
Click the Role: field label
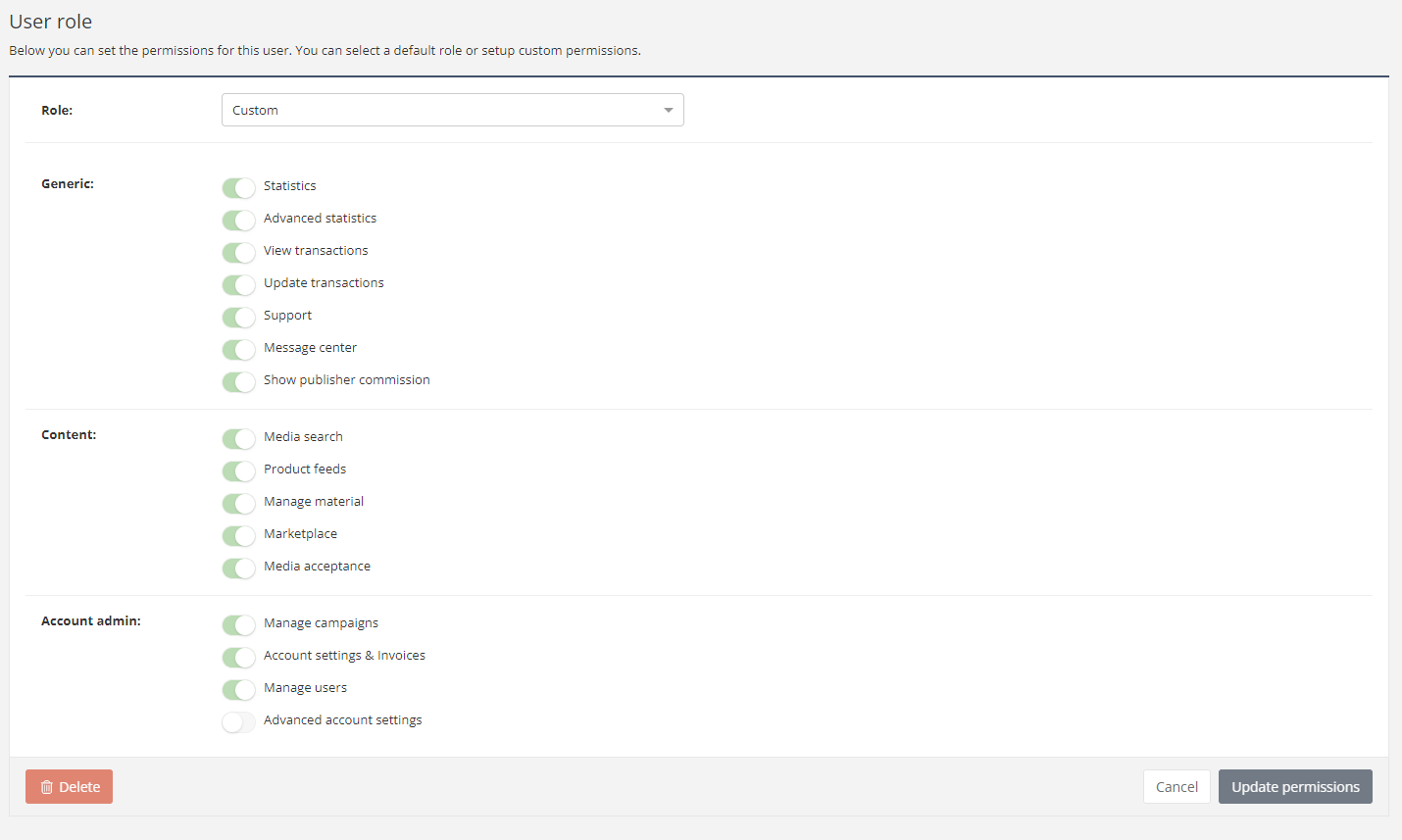[x=57, y=110]
